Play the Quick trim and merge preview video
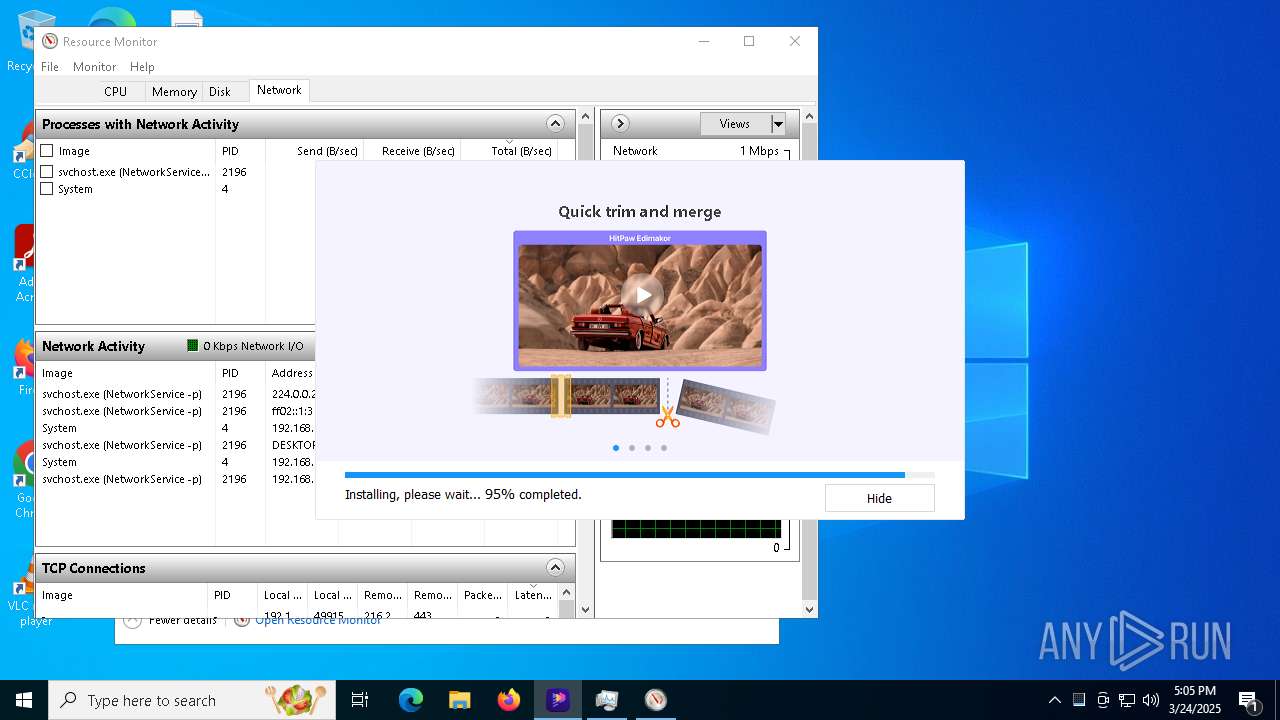The width and height of the screenshot is (1280, 720). (x=641, y=296)
